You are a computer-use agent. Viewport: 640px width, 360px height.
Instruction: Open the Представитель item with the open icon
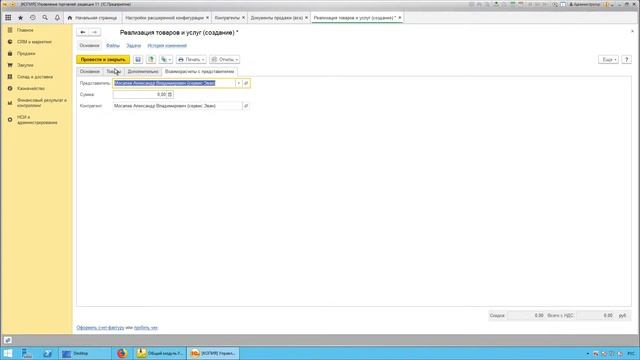pos(246,83)
